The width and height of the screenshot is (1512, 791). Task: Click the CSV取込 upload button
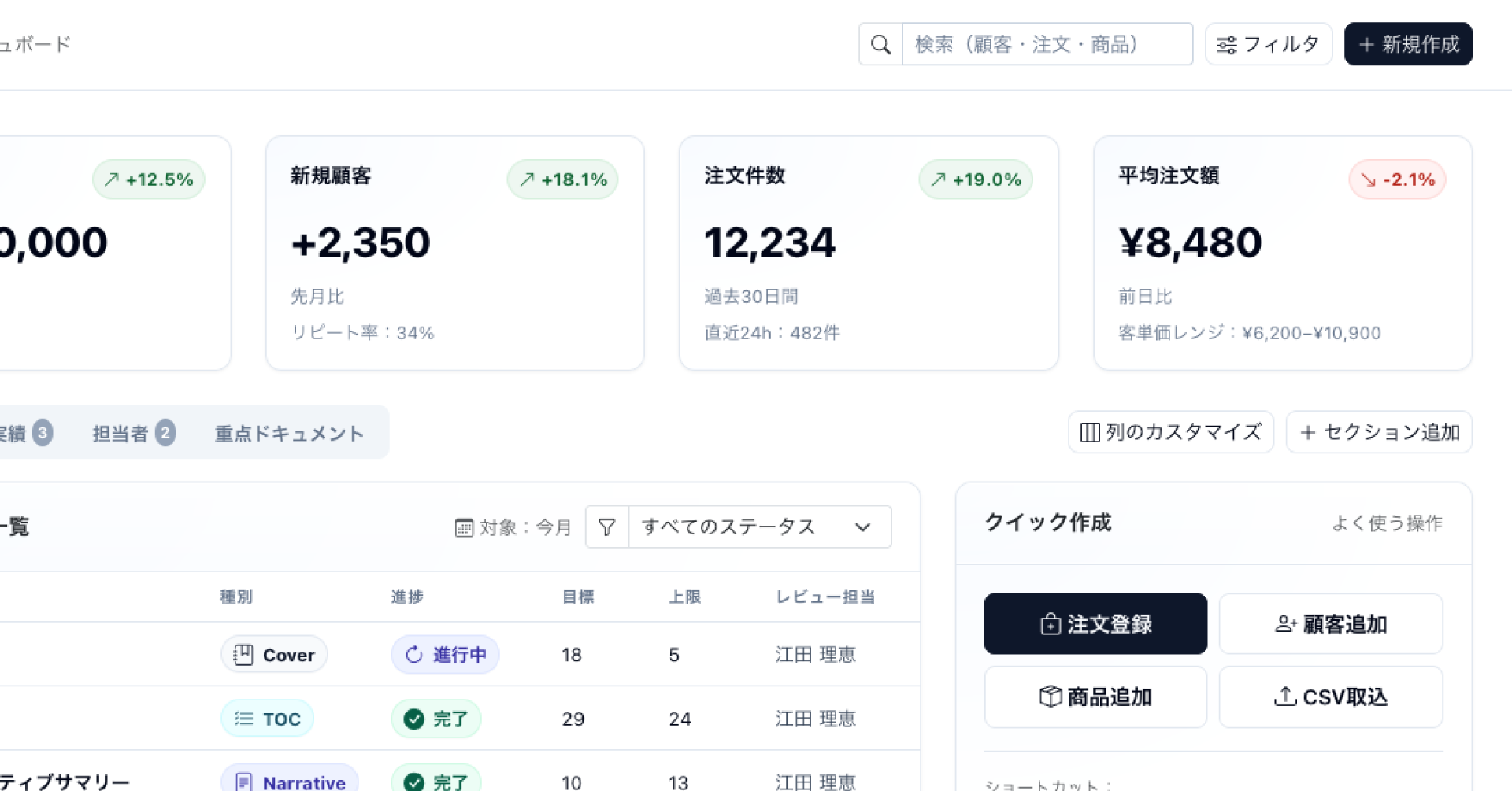1330,697
